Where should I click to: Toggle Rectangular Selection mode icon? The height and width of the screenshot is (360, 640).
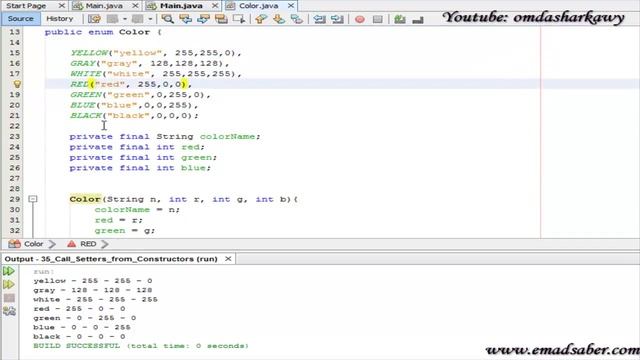coord(239,19)
